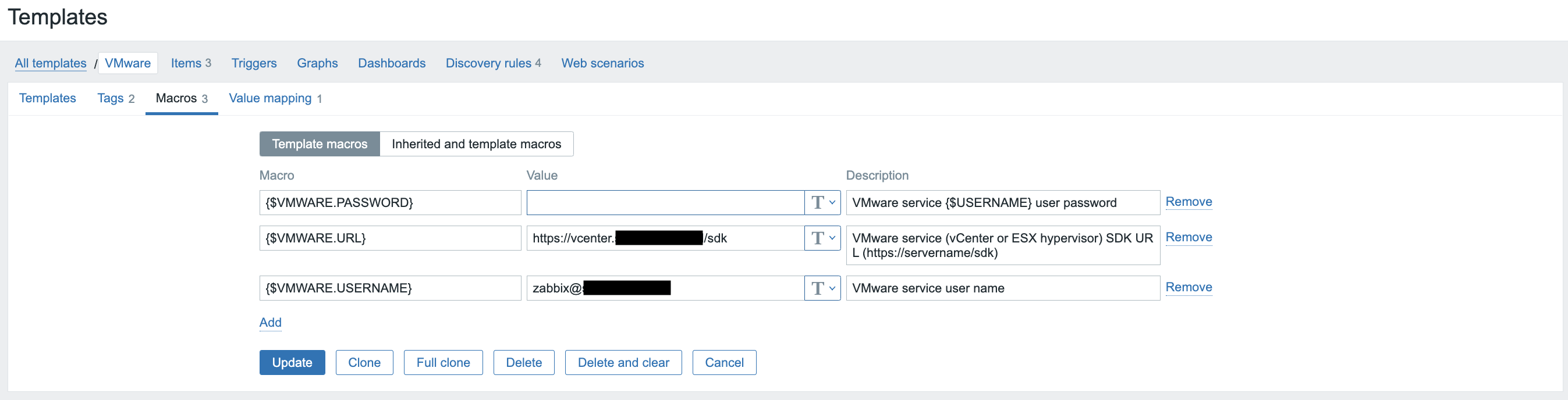Open value type dropdown for VMWARE.PASSWORD macro
Screen dimensions: 1568x400
(x=822, y=202)
